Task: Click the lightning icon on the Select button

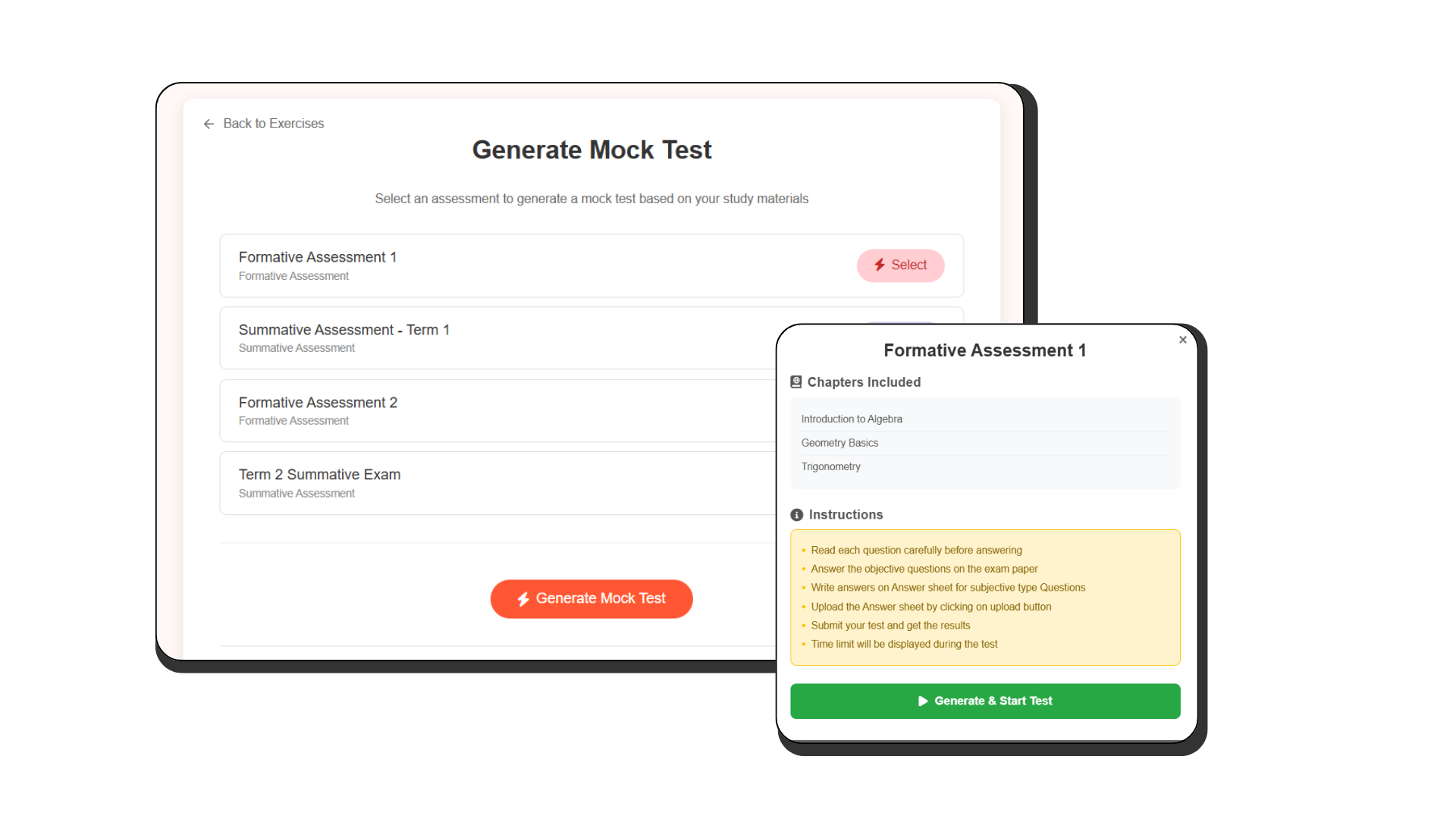Action: coord(880,265)
